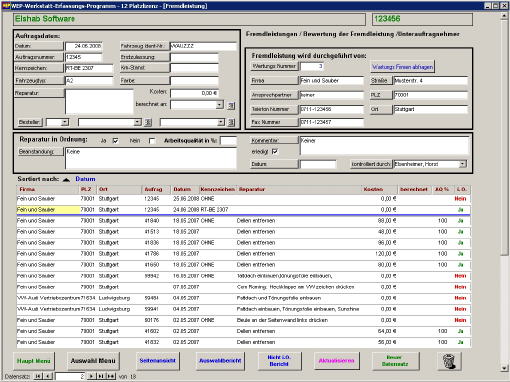
Task: Click the Datensatz record number box
Action: pyautogui.click(x=69, y=376)
